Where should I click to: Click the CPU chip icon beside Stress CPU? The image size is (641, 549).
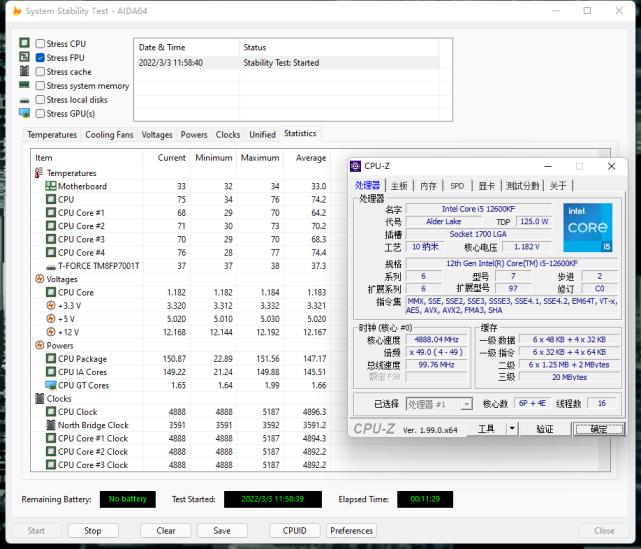point(25,43)
